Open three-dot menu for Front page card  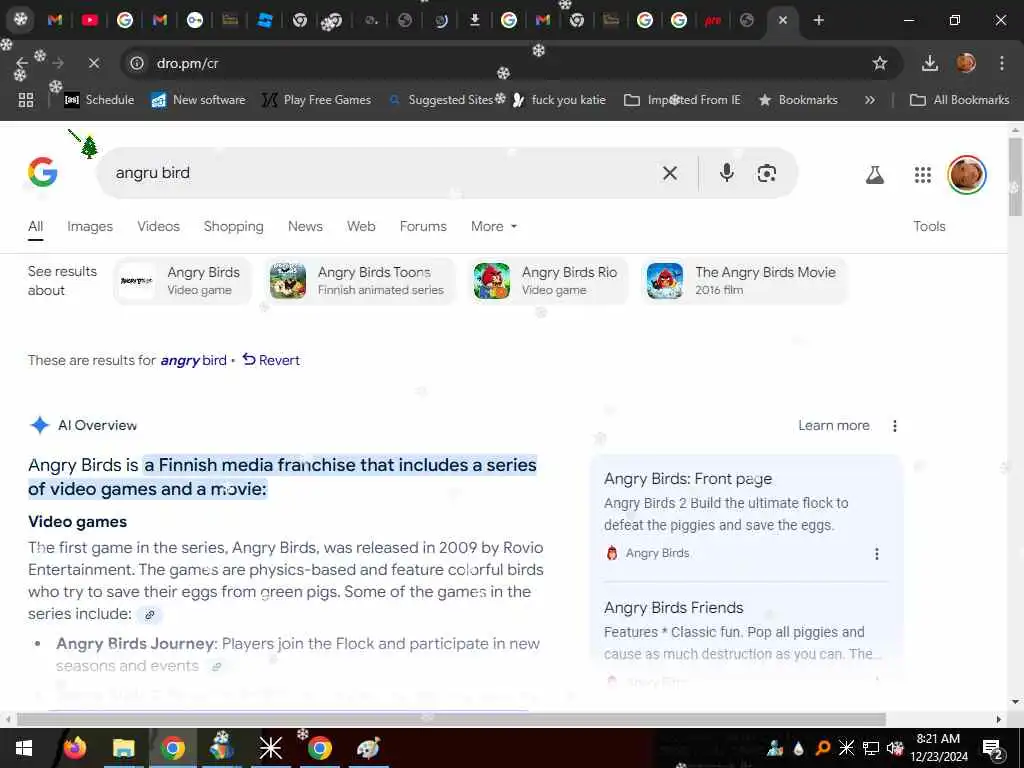click(876, 554)
